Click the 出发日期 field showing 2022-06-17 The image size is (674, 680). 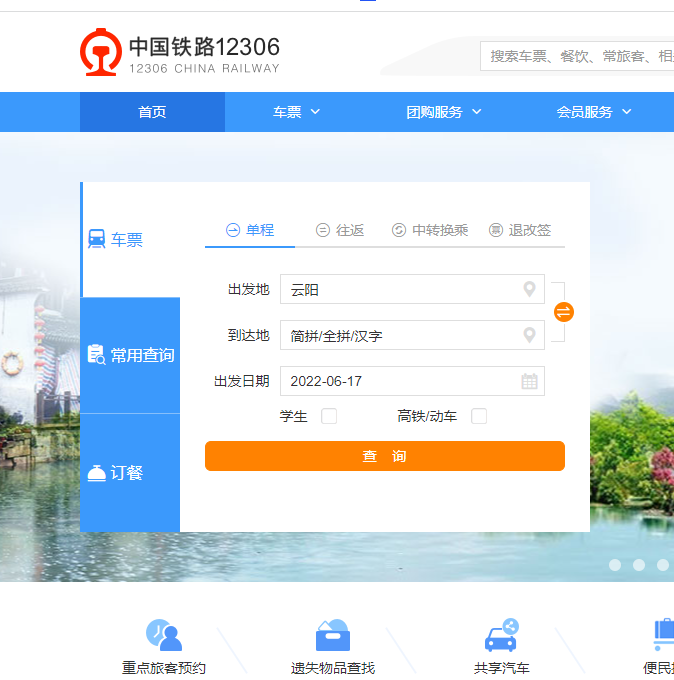coord(412,381)
